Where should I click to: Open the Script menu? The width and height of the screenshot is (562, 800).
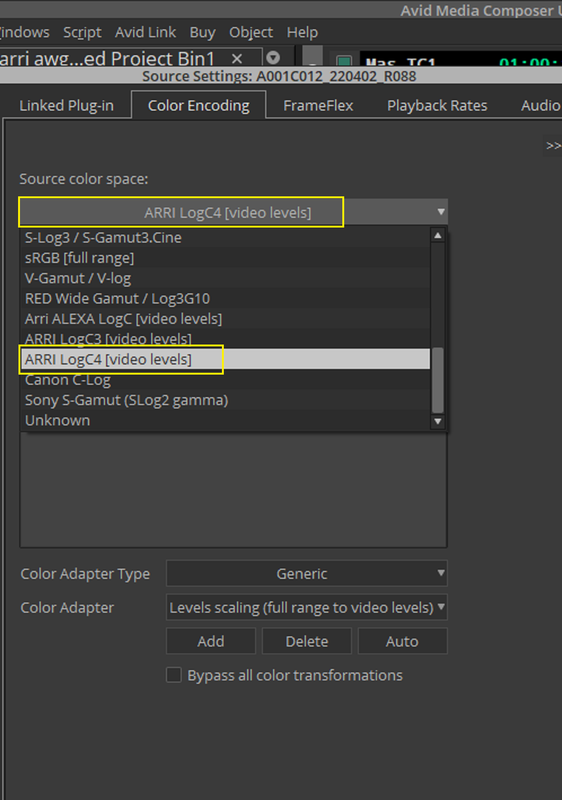point(82,33)
